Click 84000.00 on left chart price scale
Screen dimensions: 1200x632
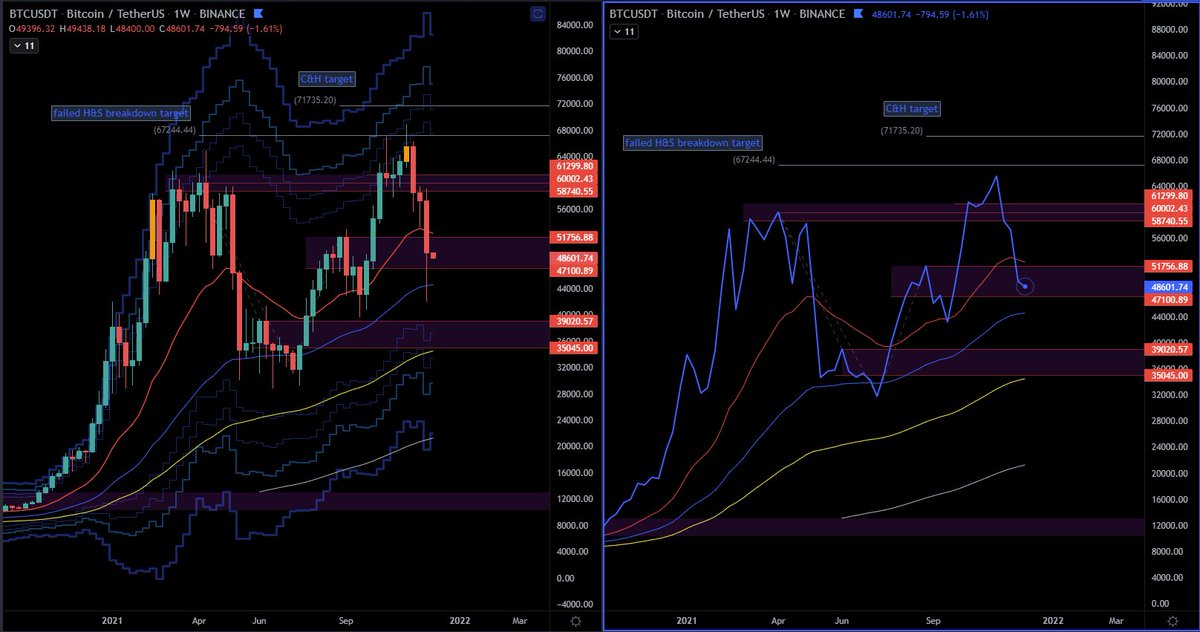[574, 25]
